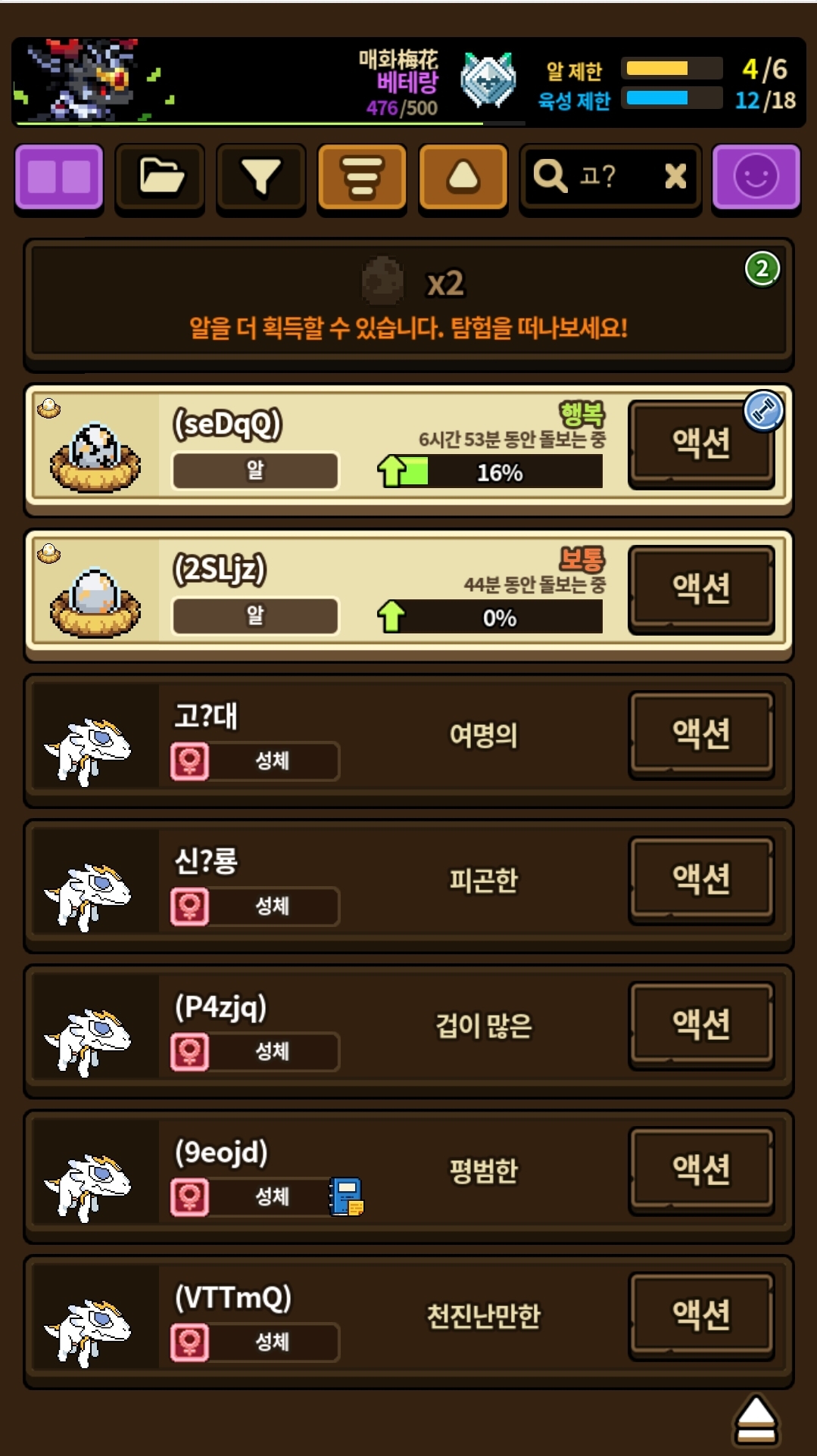This screenshot has width=817, height=1456.
Task: Tap the blue dumbbell badge on seDqQ
Action: (x=763, y=411)
